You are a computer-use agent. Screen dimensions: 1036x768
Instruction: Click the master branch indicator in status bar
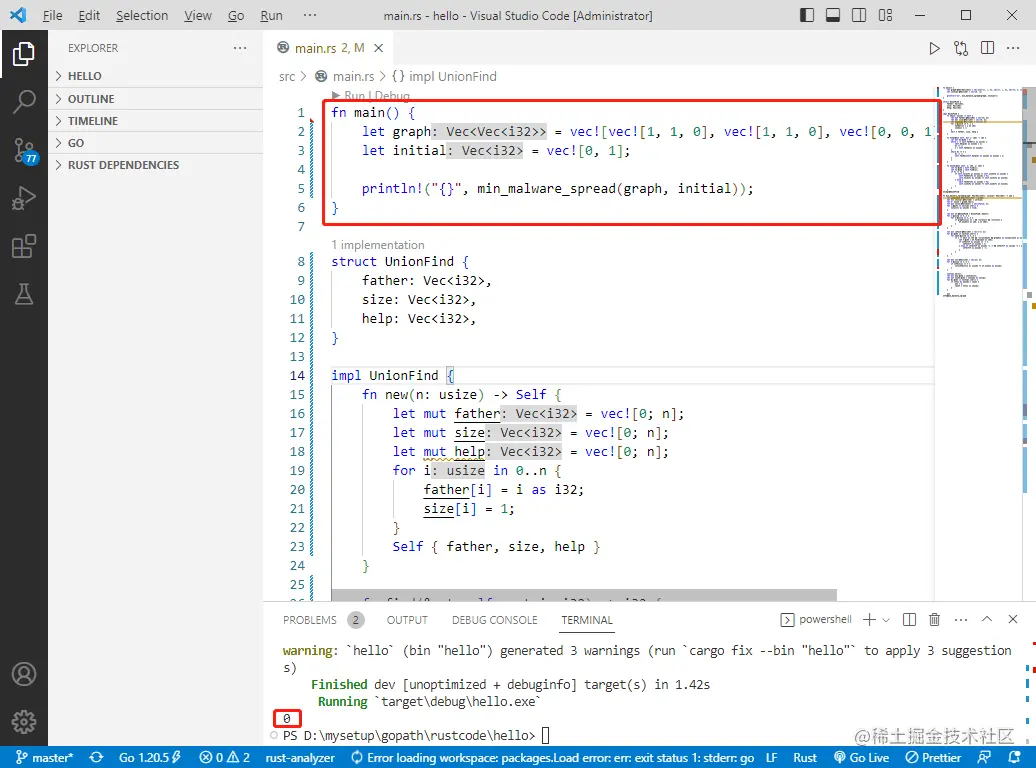pyautogui.click(x=44, y=757)
